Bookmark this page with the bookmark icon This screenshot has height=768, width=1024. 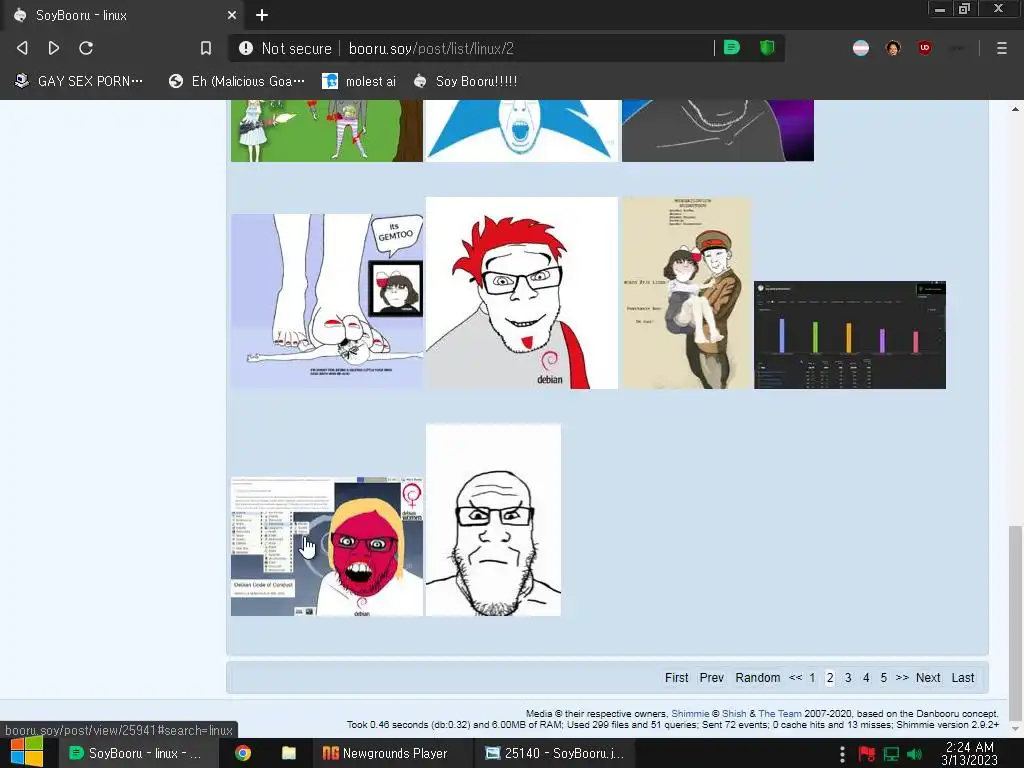206,48
